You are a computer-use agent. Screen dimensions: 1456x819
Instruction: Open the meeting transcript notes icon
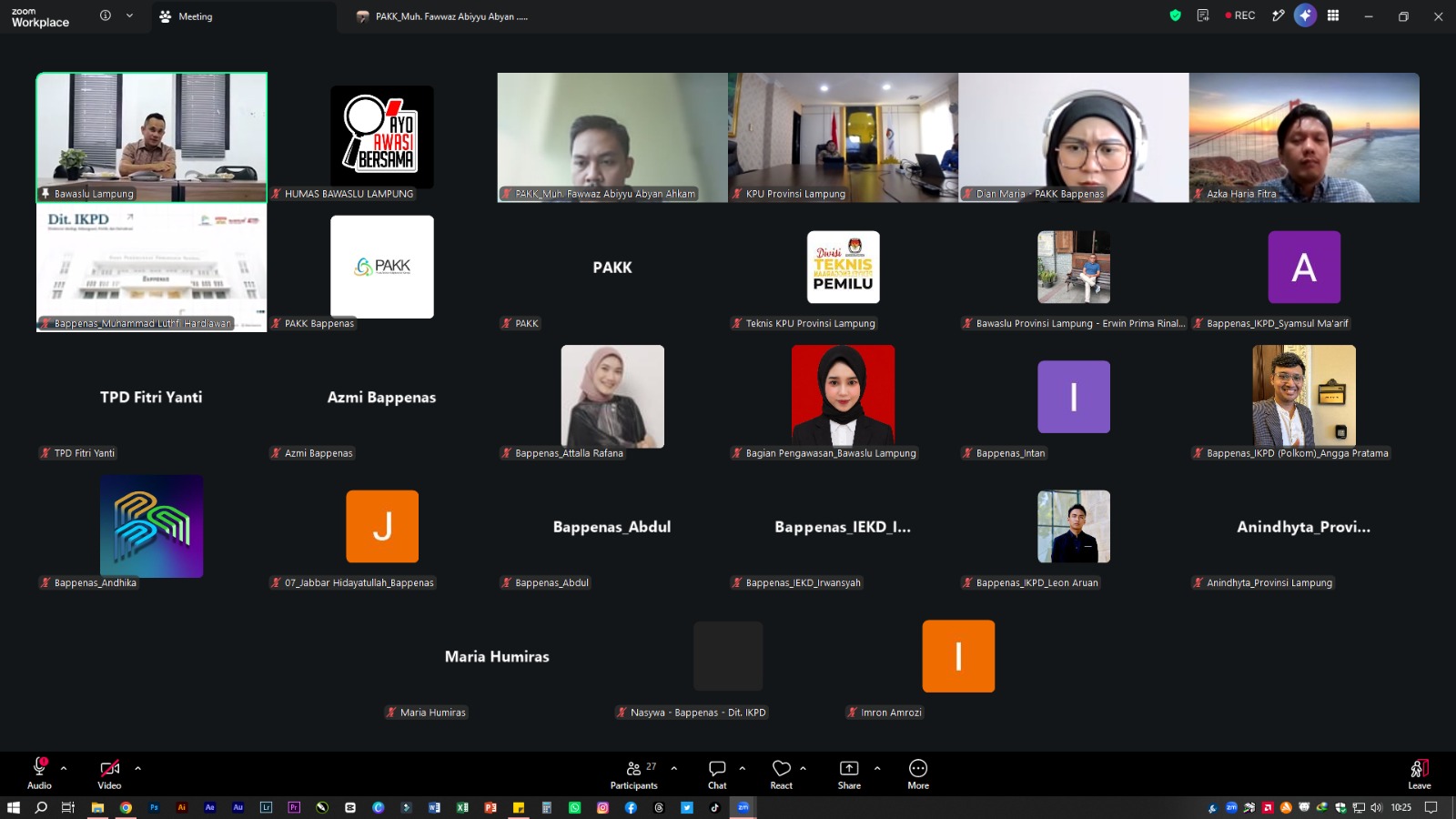click(x=1203, y=15)
